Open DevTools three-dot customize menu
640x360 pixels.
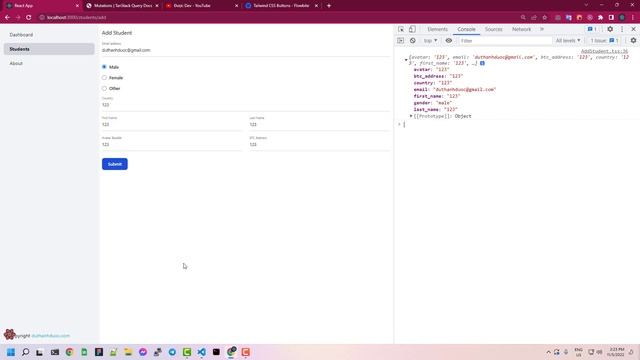click(x=622, y=29)
